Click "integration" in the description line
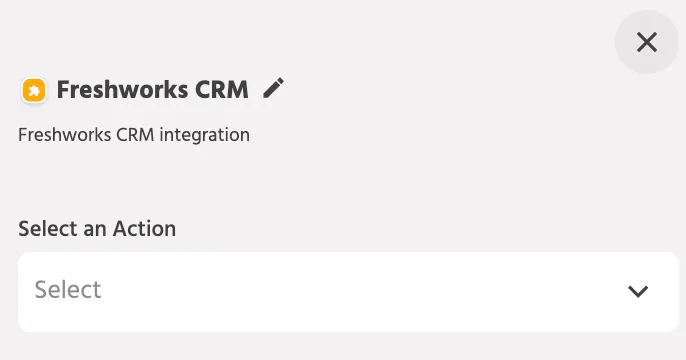The image size is (686, 360). click(204, 135)
